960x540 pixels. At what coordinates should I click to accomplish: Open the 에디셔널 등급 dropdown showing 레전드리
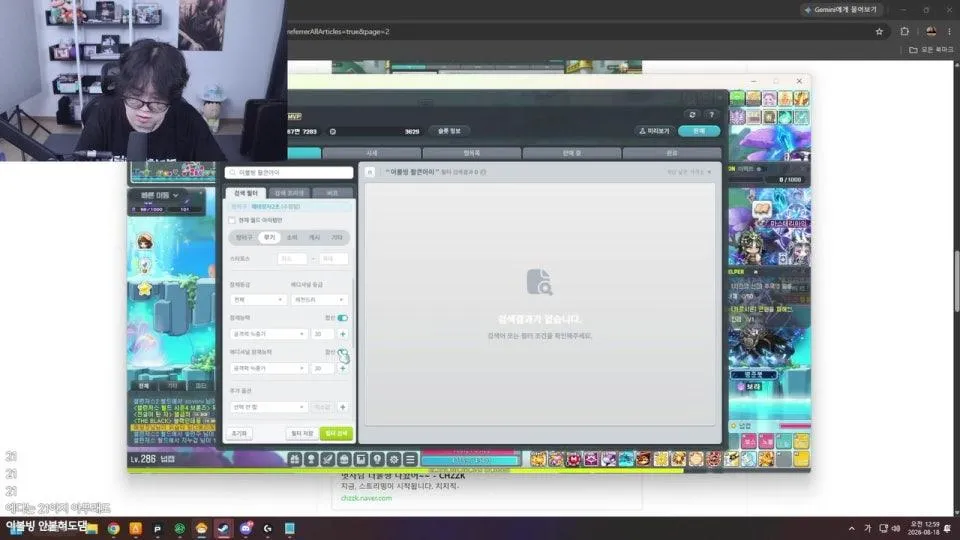point(320,299)
